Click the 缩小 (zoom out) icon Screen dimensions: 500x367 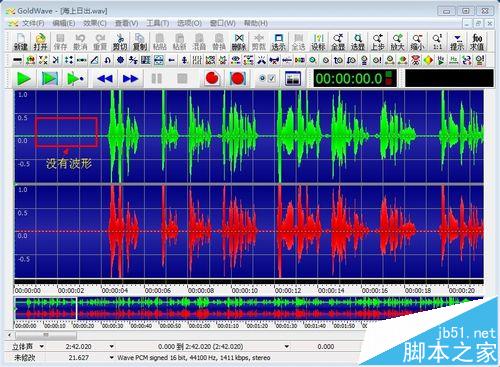tap(417, 42)
